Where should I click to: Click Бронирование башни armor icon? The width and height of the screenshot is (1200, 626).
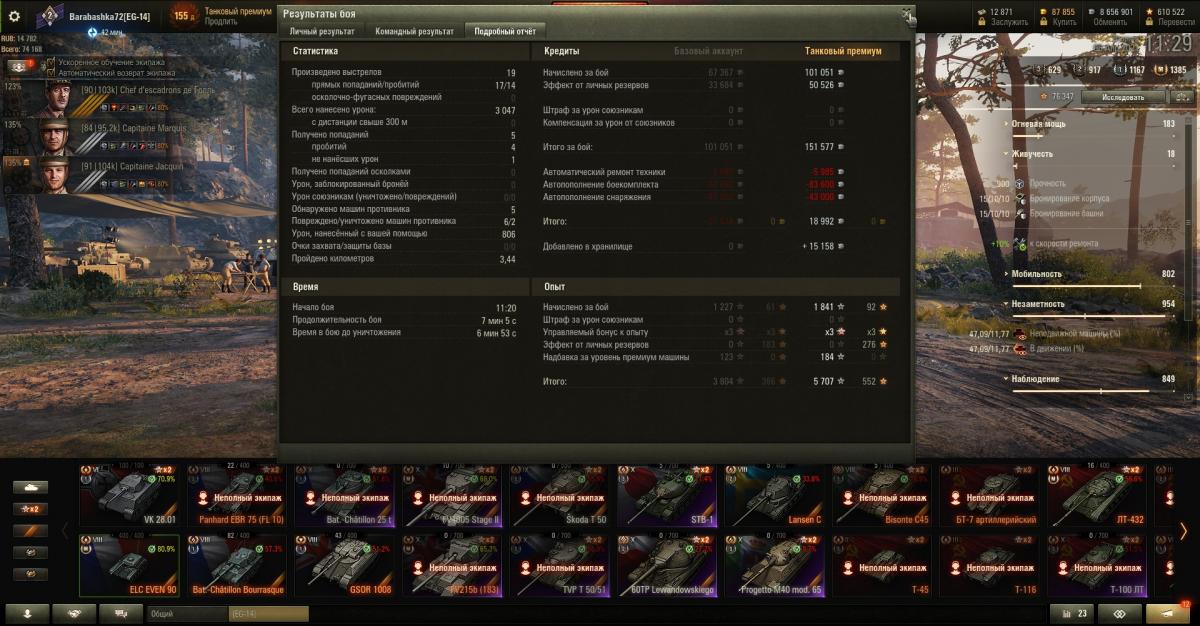pyautogui.click(x=1020, y=213)
